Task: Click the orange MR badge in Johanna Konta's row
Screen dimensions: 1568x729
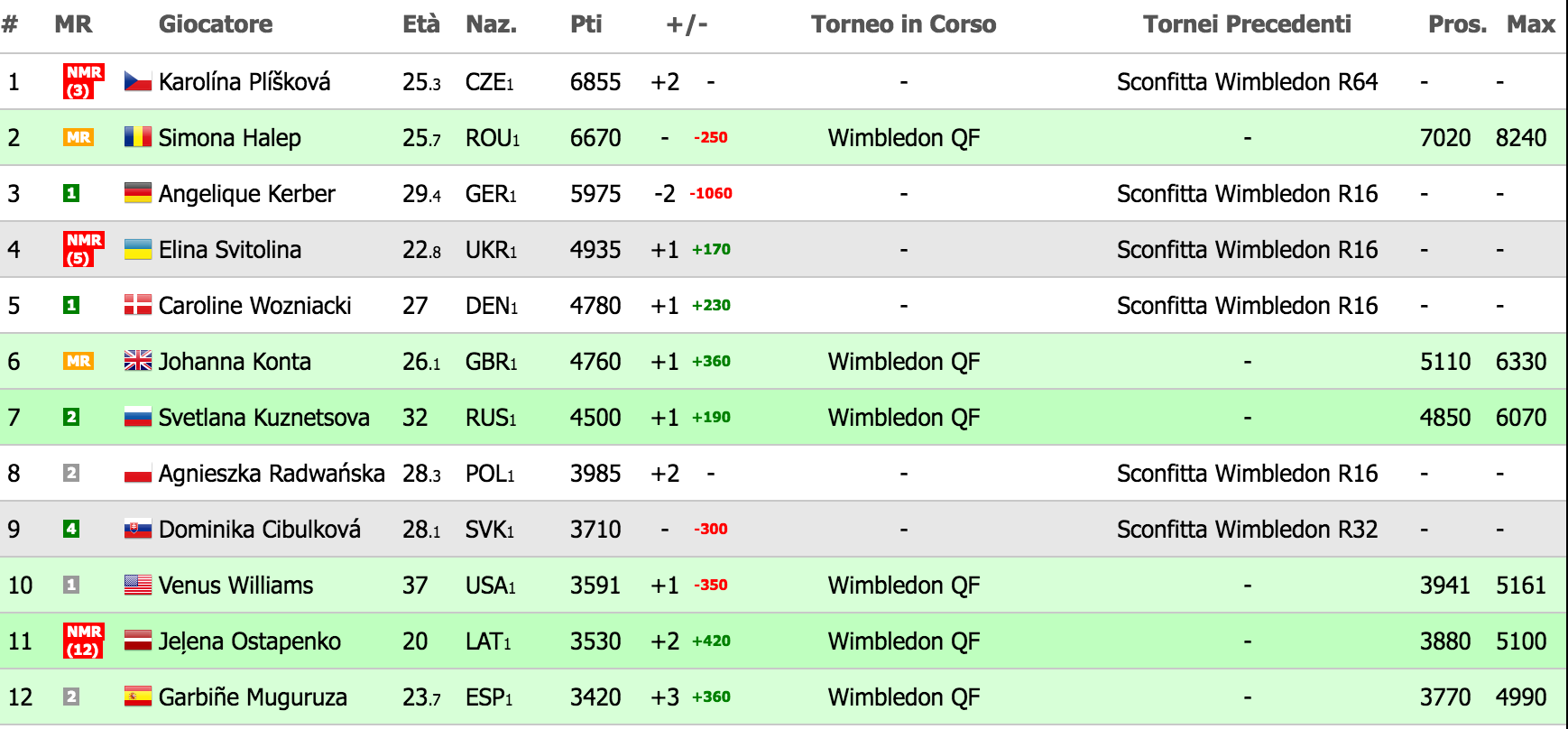Action: coord(78,361)
